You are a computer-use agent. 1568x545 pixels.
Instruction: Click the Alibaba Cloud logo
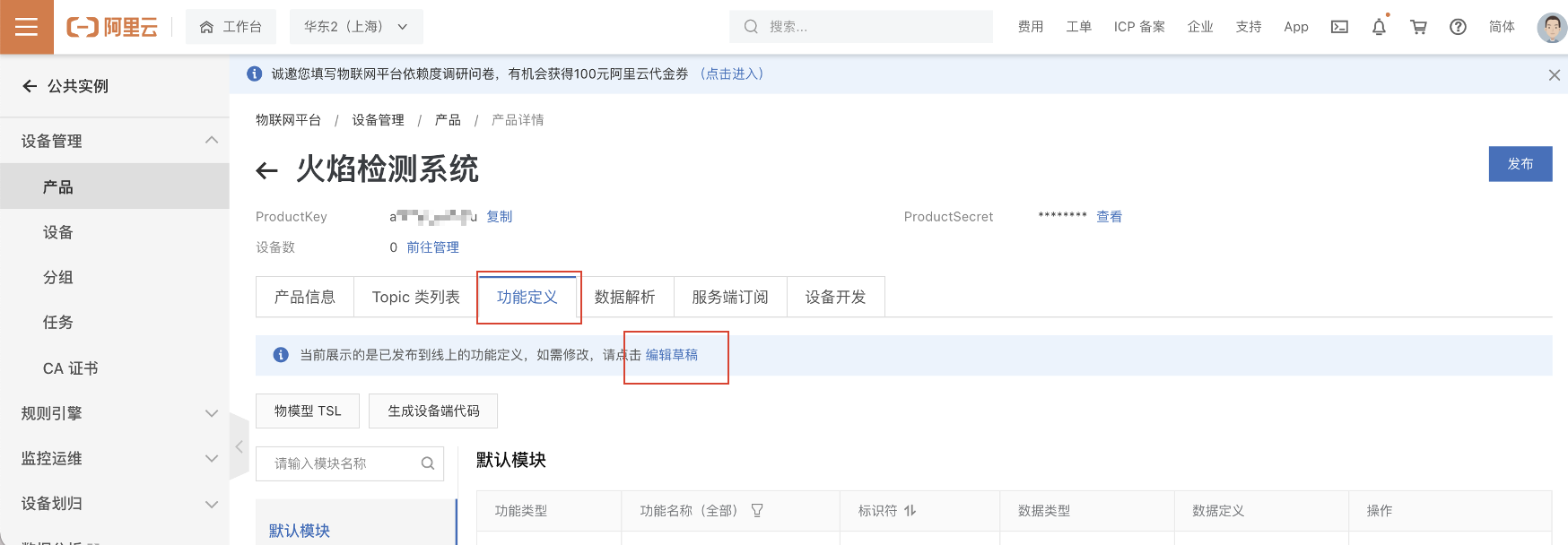tap(112, 27)
